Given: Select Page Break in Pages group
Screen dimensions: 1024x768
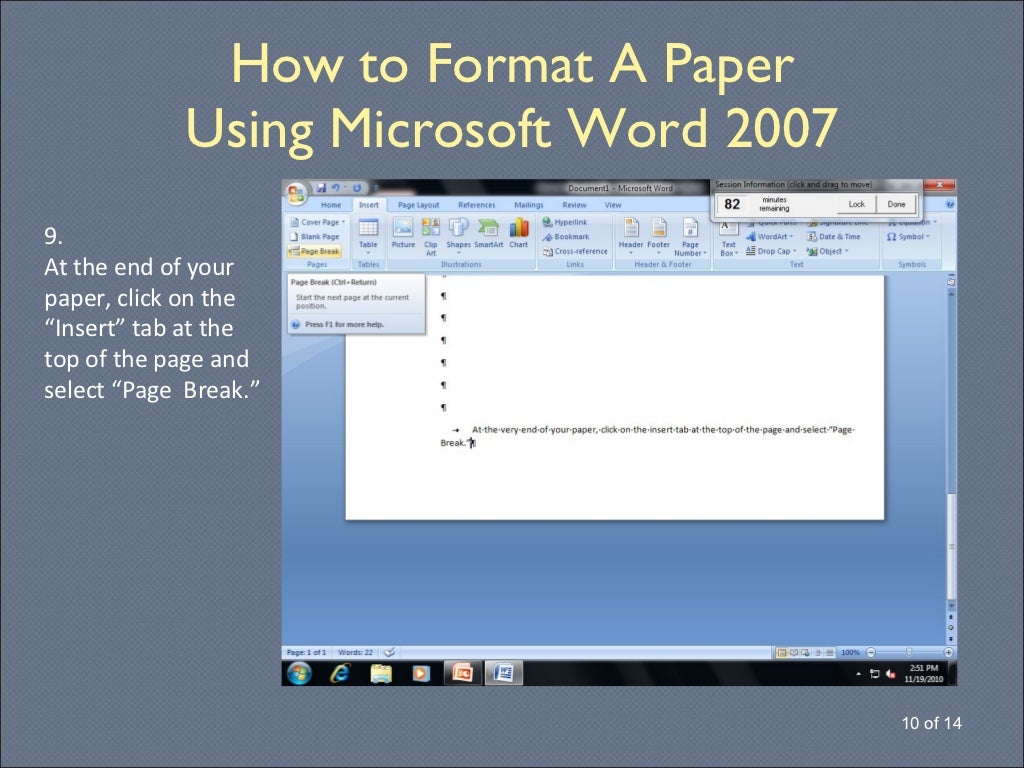Looking at the screenshot, I should [315, 251].
